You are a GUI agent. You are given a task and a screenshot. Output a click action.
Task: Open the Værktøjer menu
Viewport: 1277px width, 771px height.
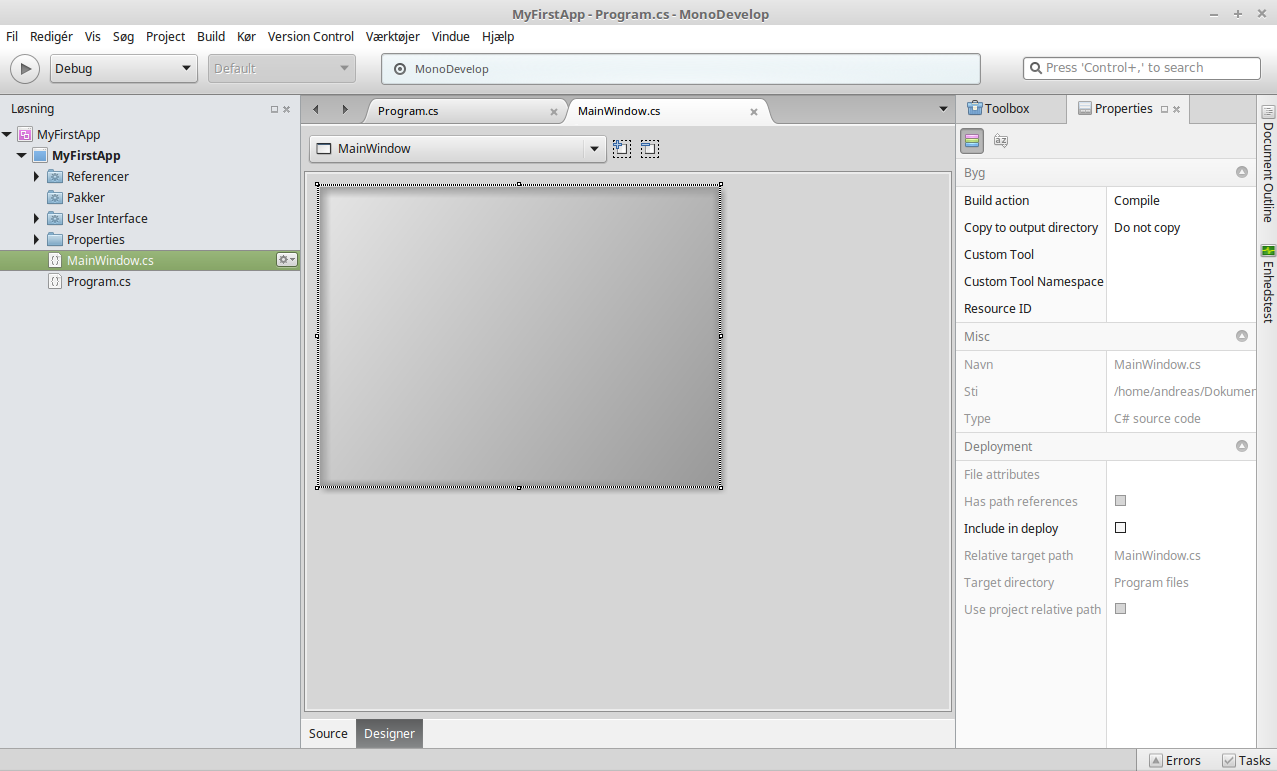pos(393,36)
